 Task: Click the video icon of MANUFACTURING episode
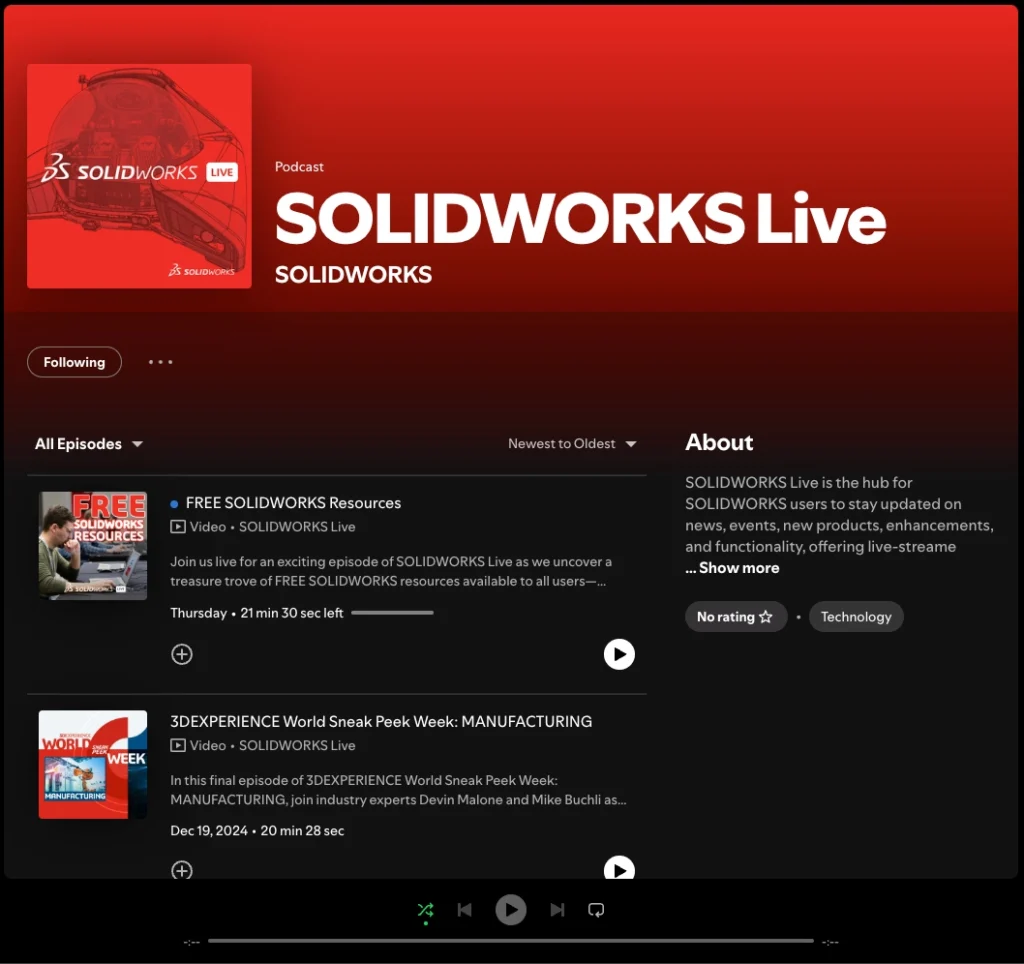[178, 745]
